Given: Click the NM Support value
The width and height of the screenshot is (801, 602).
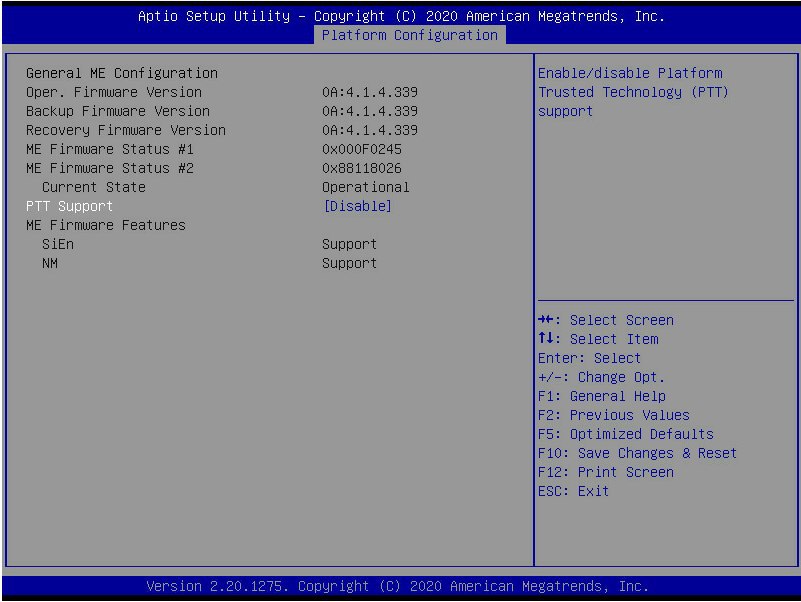Looking at the screenshot, I should tap(349, 263).
